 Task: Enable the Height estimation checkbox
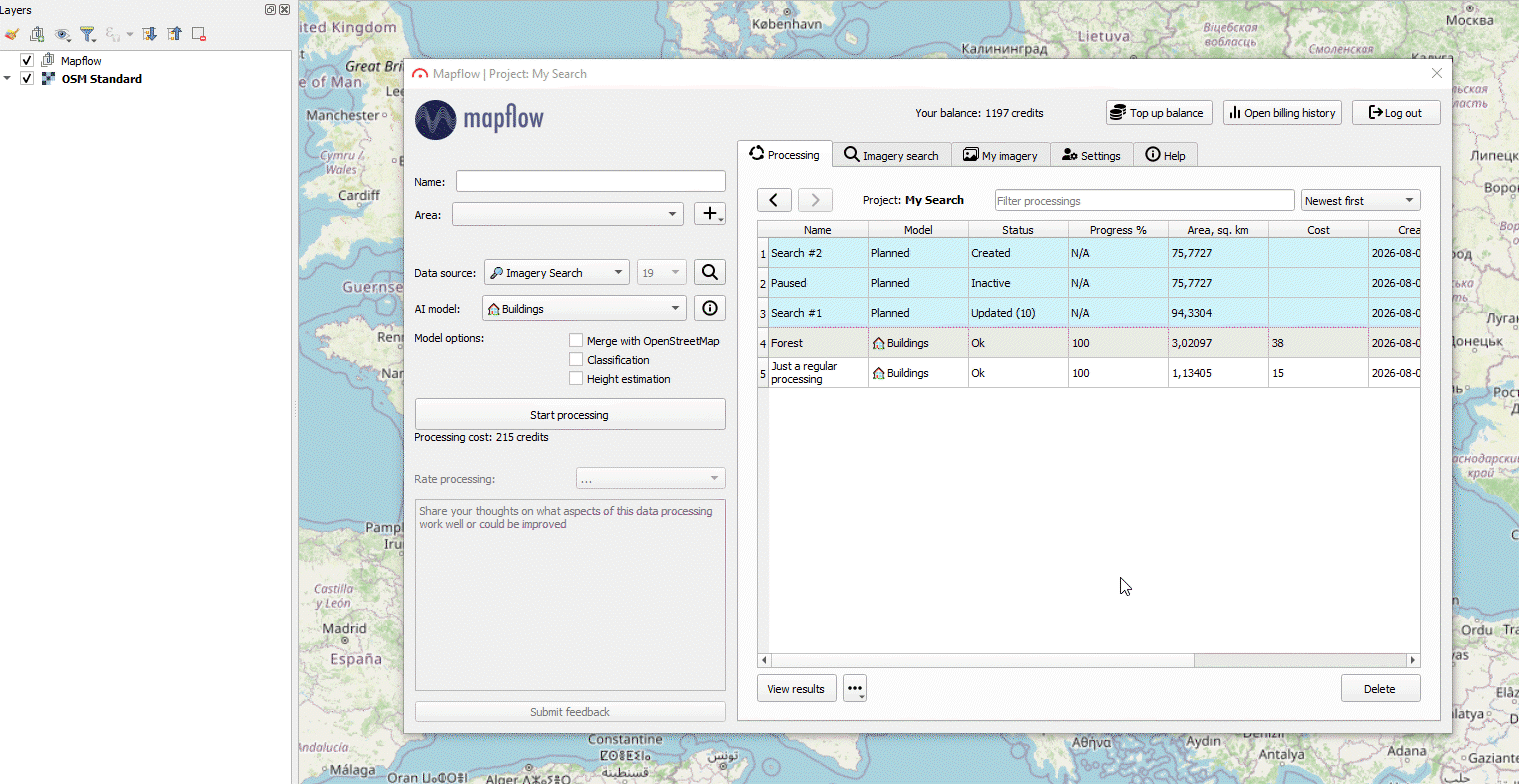576,379
